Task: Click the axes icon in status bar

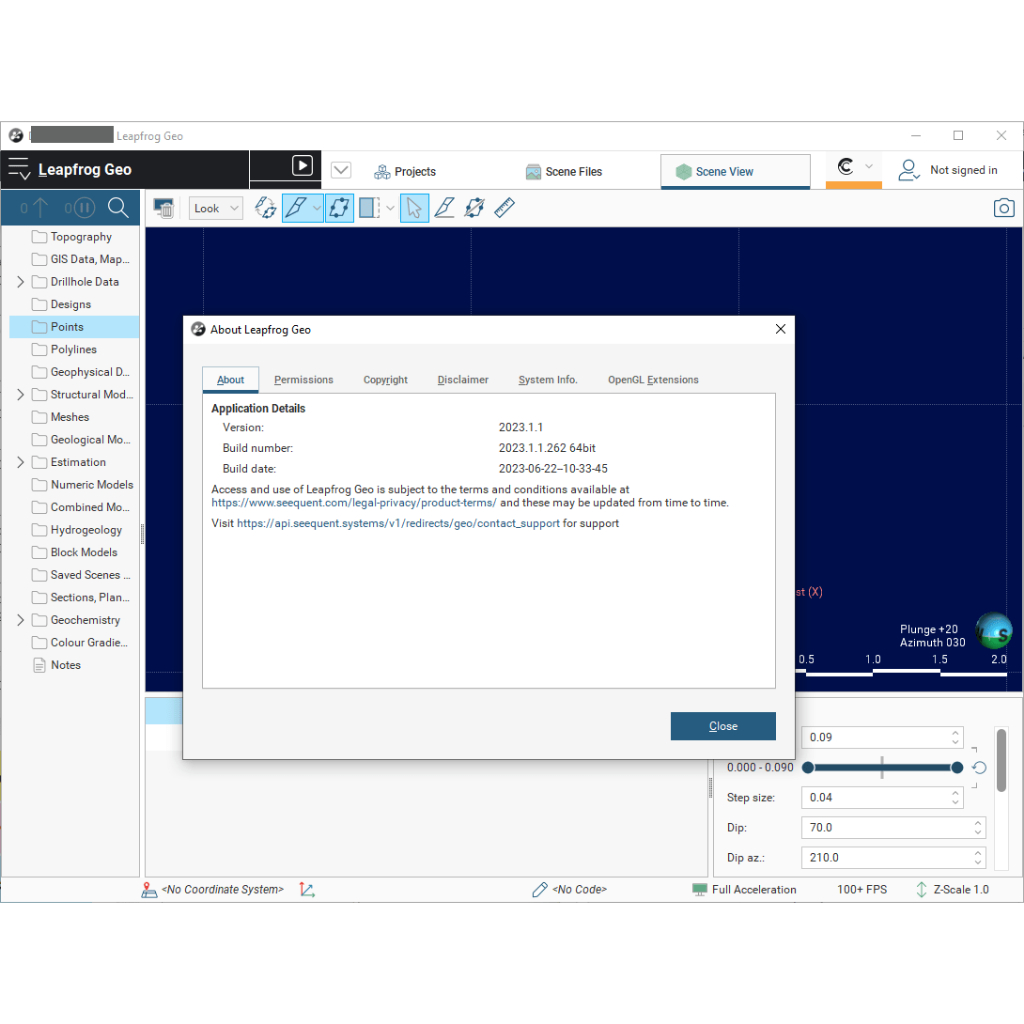Action: 307,889
